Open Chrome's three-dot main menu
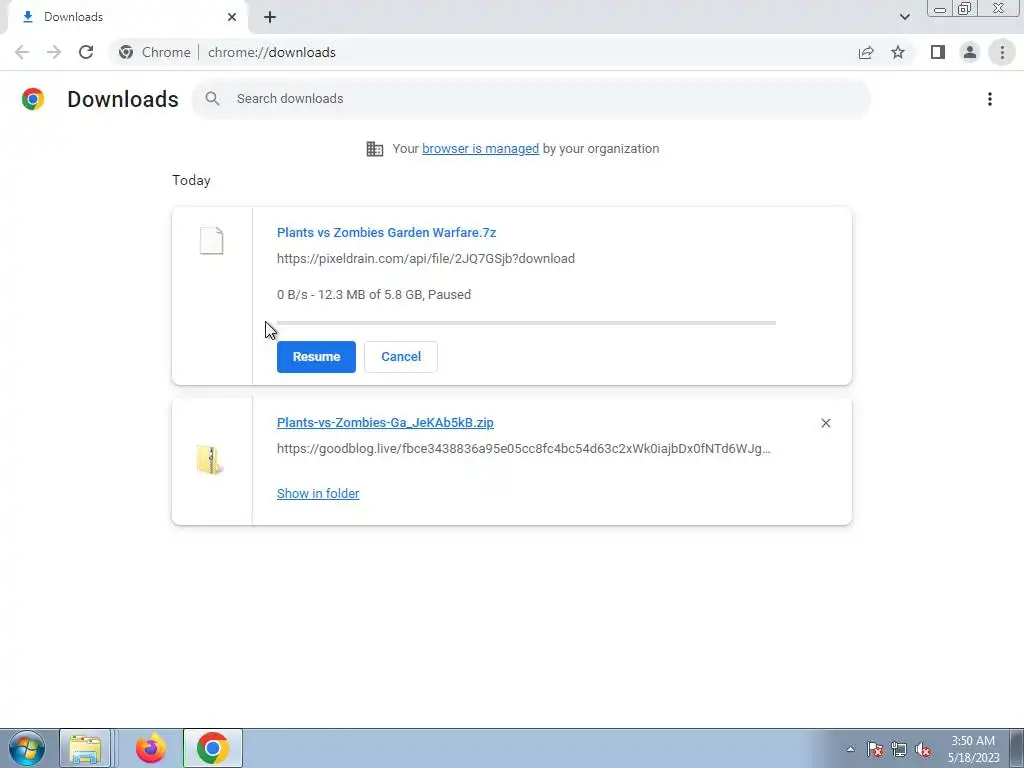The height and width of the screenshot is (768, 1024). pos(1002,52)
